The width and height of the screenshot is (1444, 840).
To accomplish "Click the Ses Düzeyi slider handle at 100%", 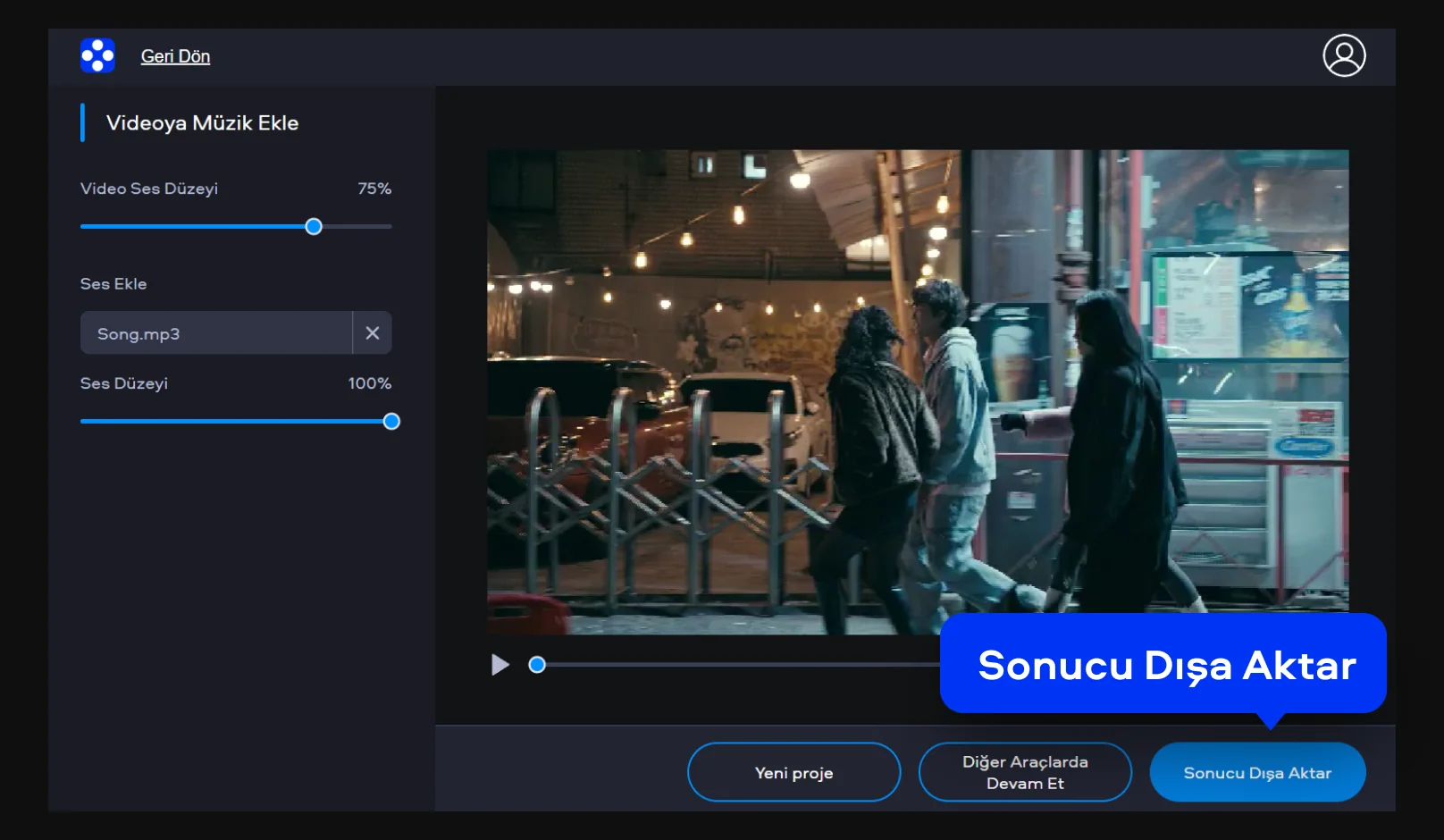I will [x=391, y=422].
